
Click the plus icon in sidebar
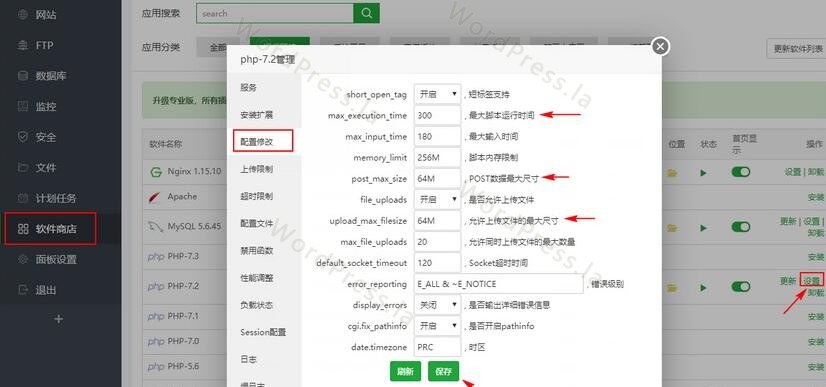click(x=59, y=319)
